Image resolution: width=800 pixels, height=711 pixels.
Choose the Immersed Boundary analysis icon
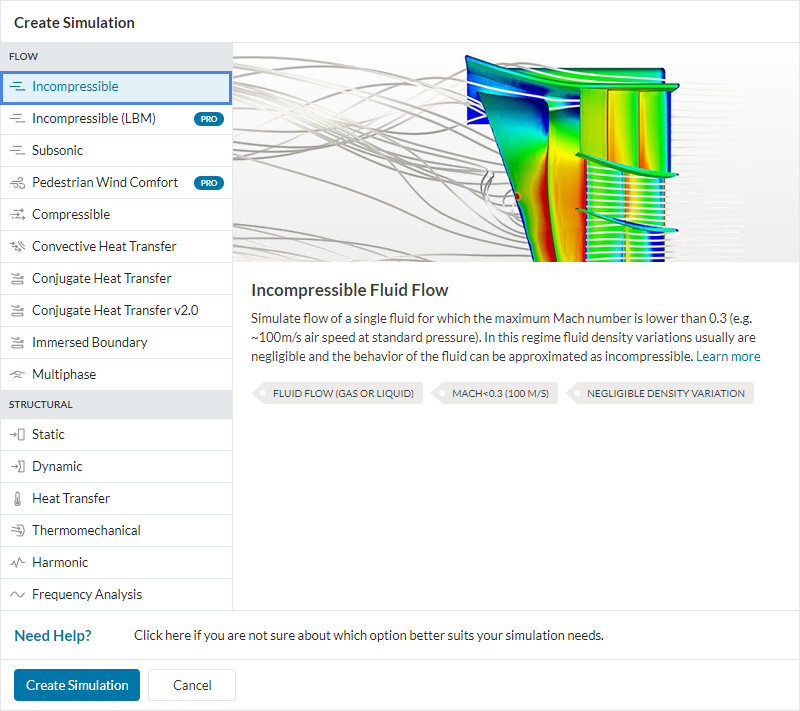click(x=17, y=342)
